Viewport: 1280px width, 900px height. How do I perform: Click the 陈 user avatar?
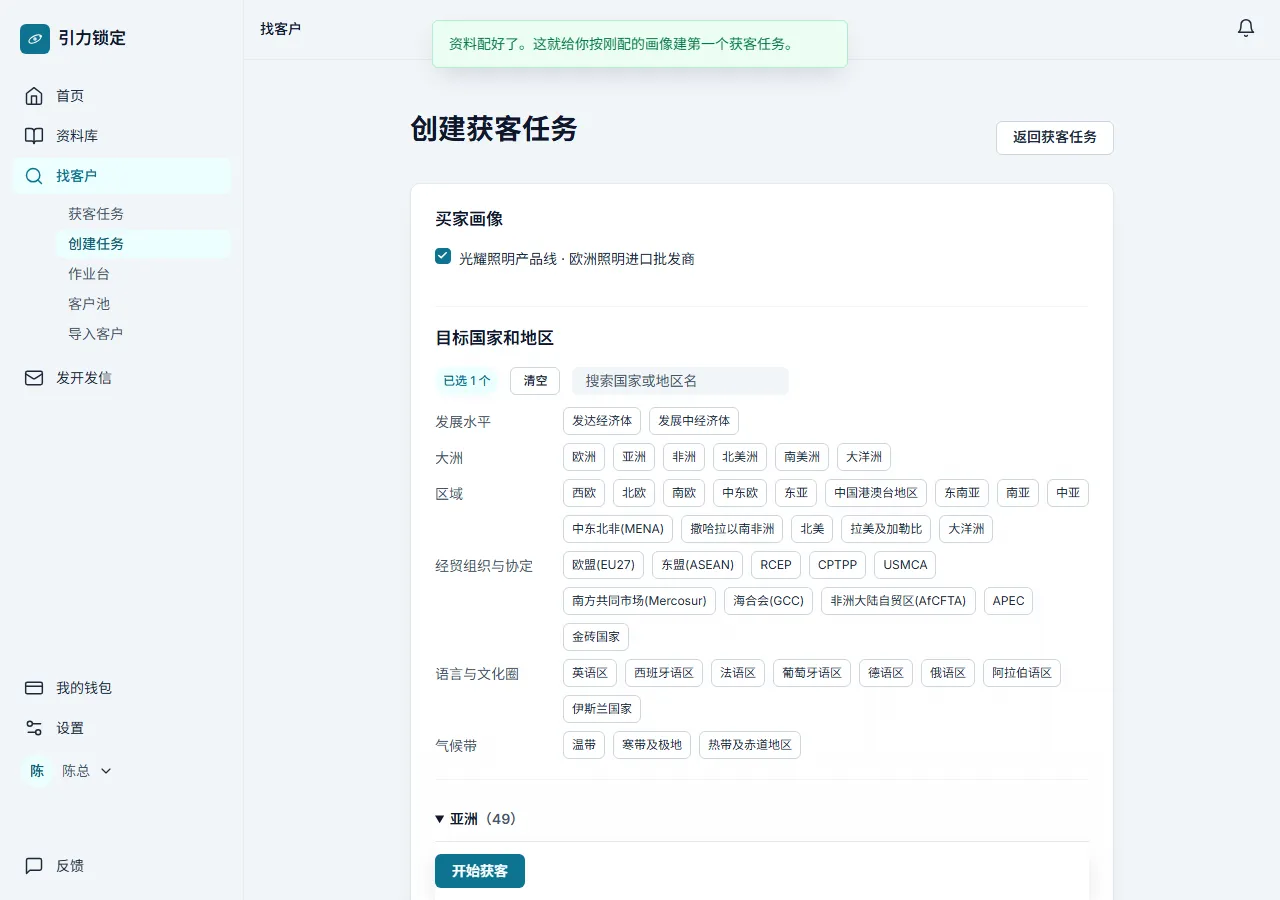pyautogui.click(x=37, y=771)
